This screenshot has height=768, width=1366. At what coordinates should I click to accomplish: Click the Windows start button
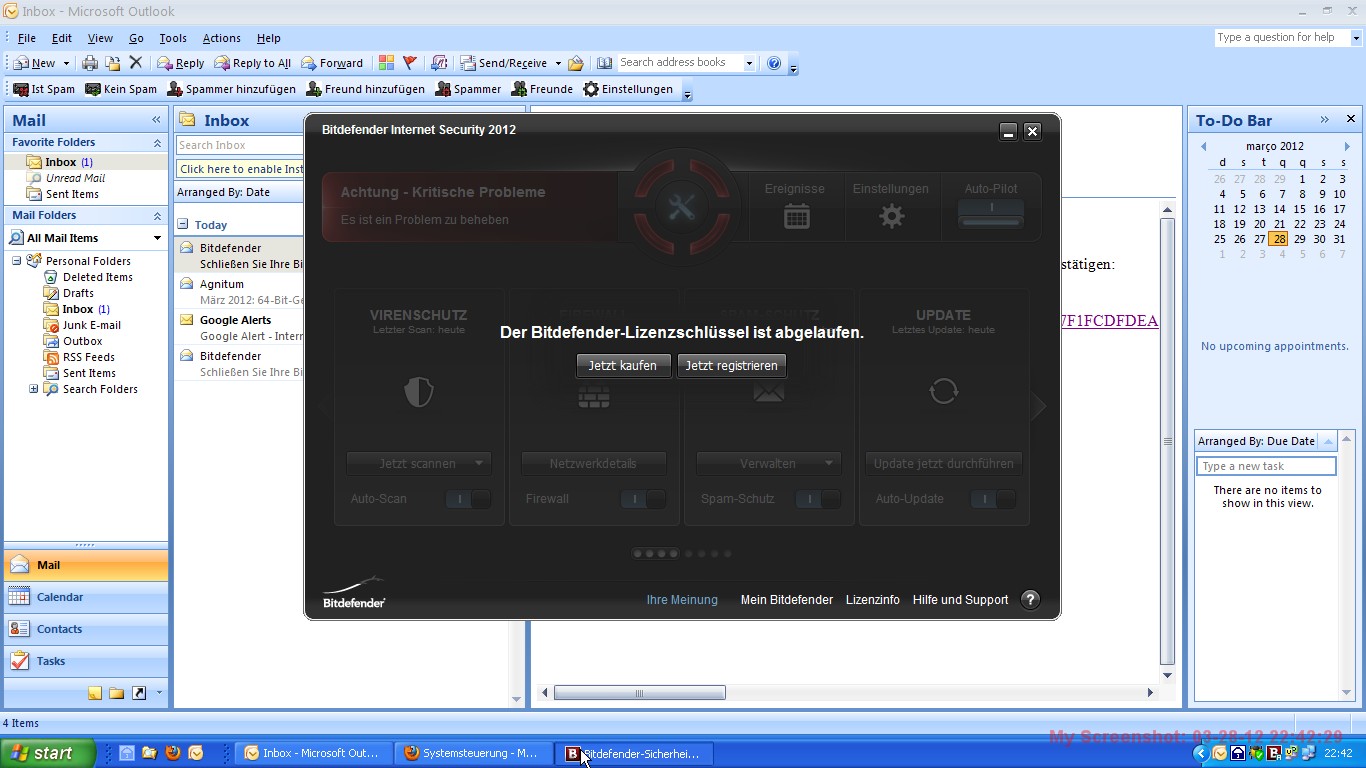pos(48,753)
